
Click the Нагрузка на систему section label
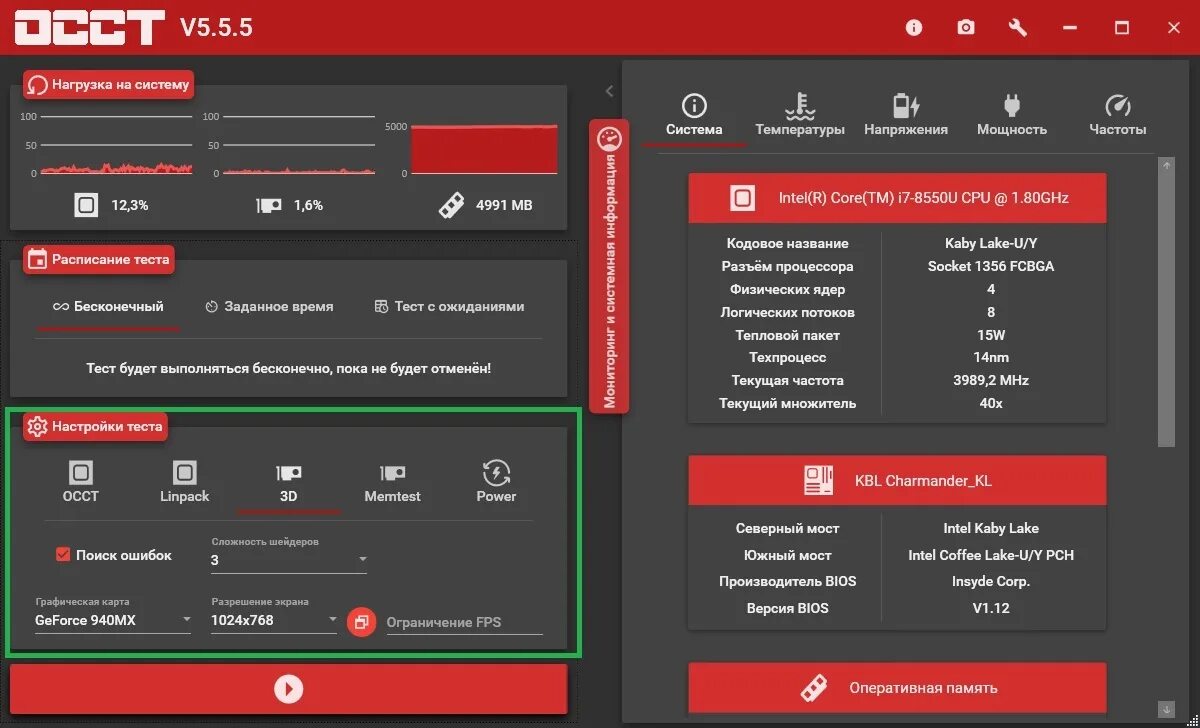click(x=107, y=85)
